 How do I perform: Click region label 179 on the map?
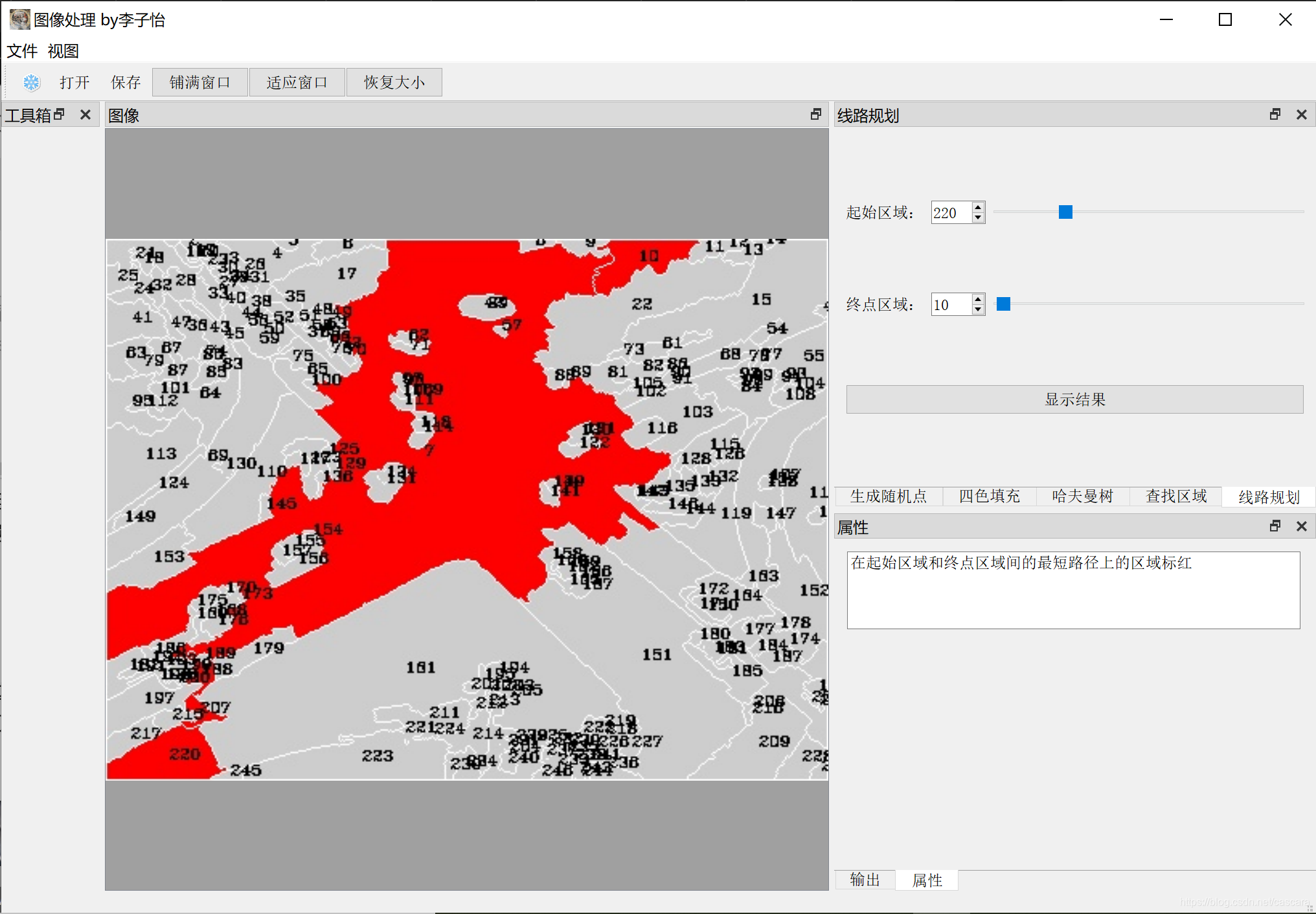coord(269,648)
